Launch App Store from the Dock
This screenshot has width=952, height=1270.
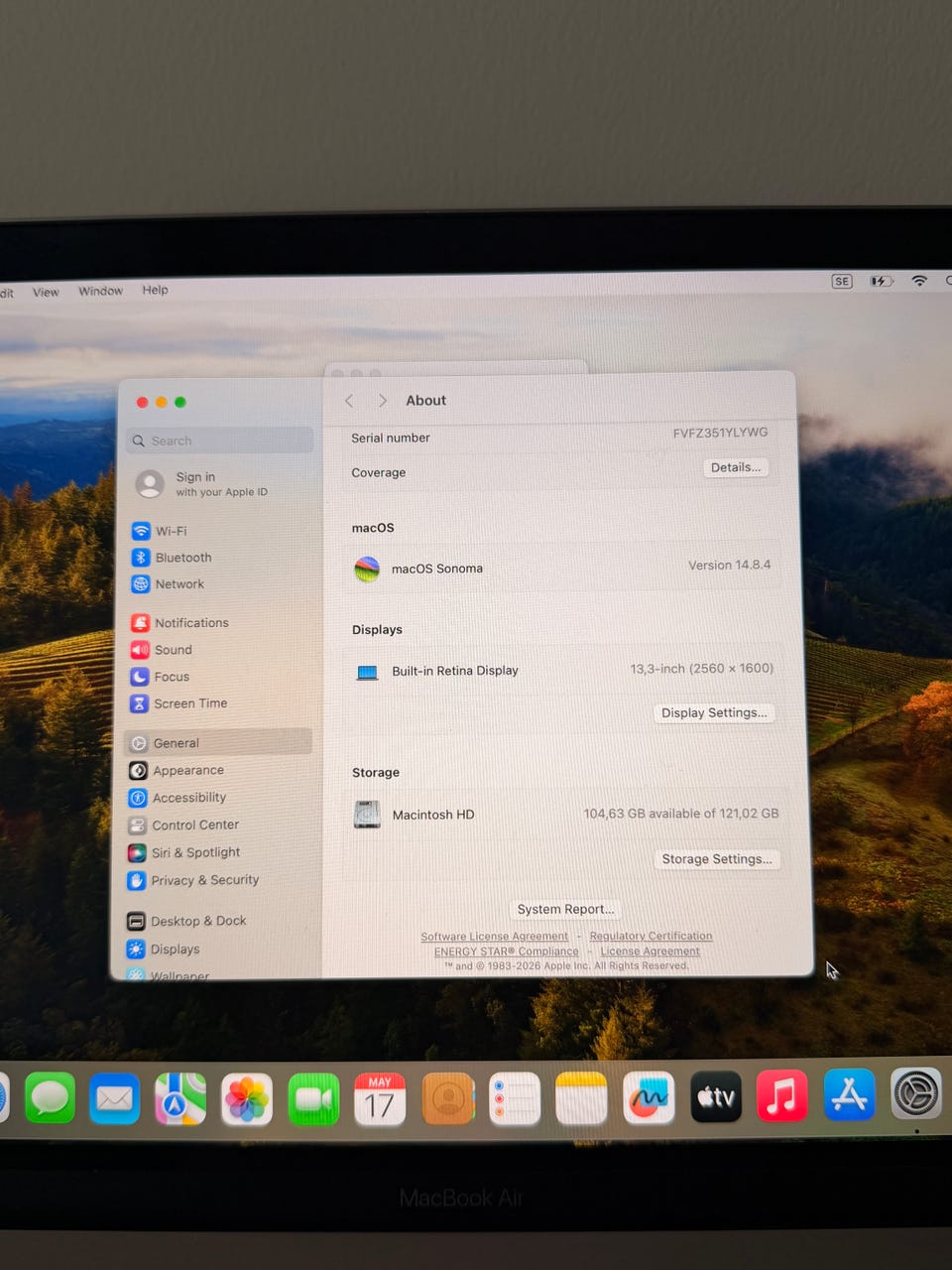(850, 1094)
